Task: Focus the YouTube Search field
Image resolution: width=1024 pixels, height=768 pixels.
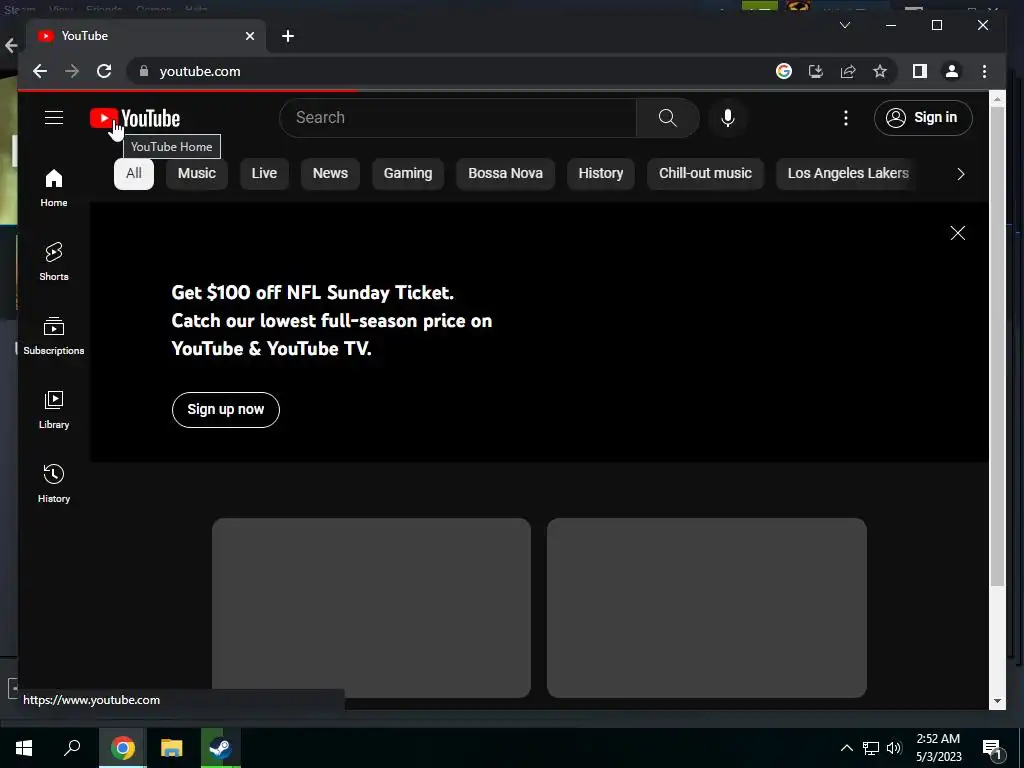Action: [458, 118]
